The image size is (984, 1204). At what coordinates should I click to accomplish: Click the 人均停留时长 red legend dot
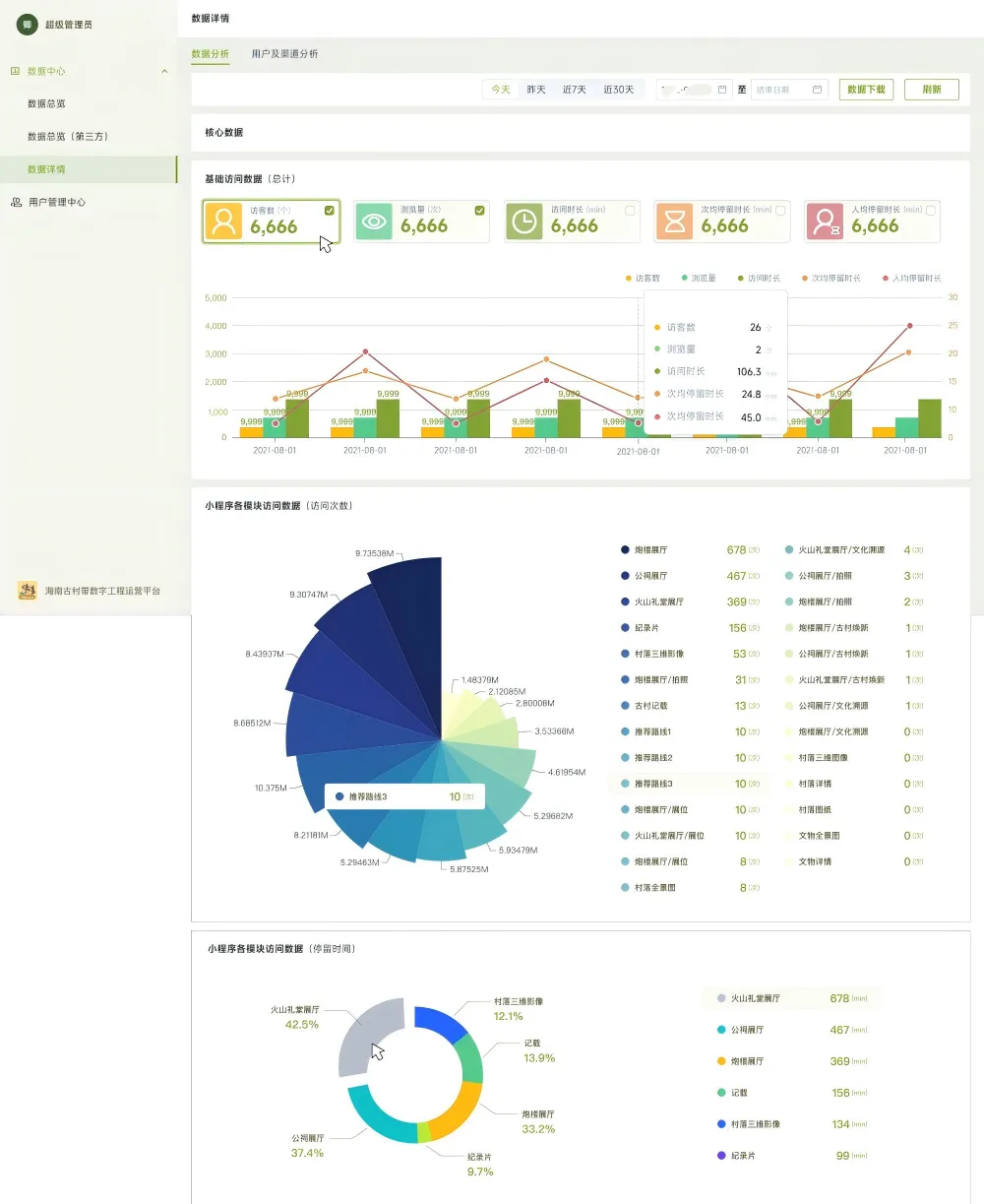pyautogui.click(x=886, y=279)
